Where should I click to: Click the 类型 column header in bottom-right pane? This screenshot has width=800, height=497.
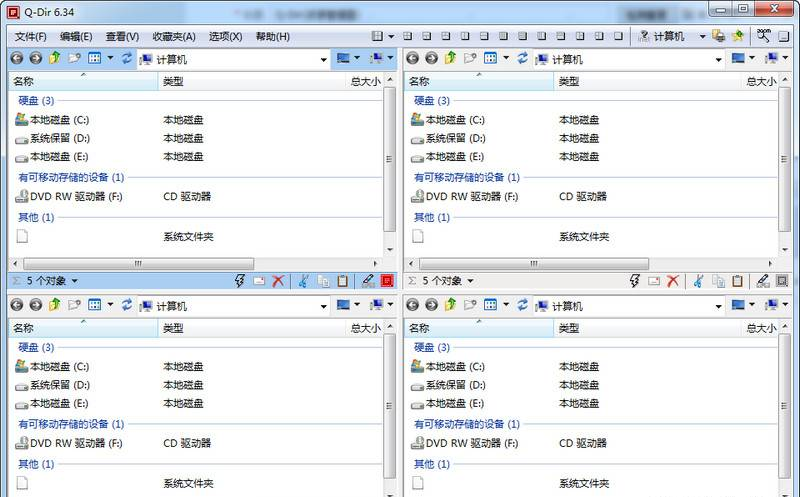coord(568,328)
